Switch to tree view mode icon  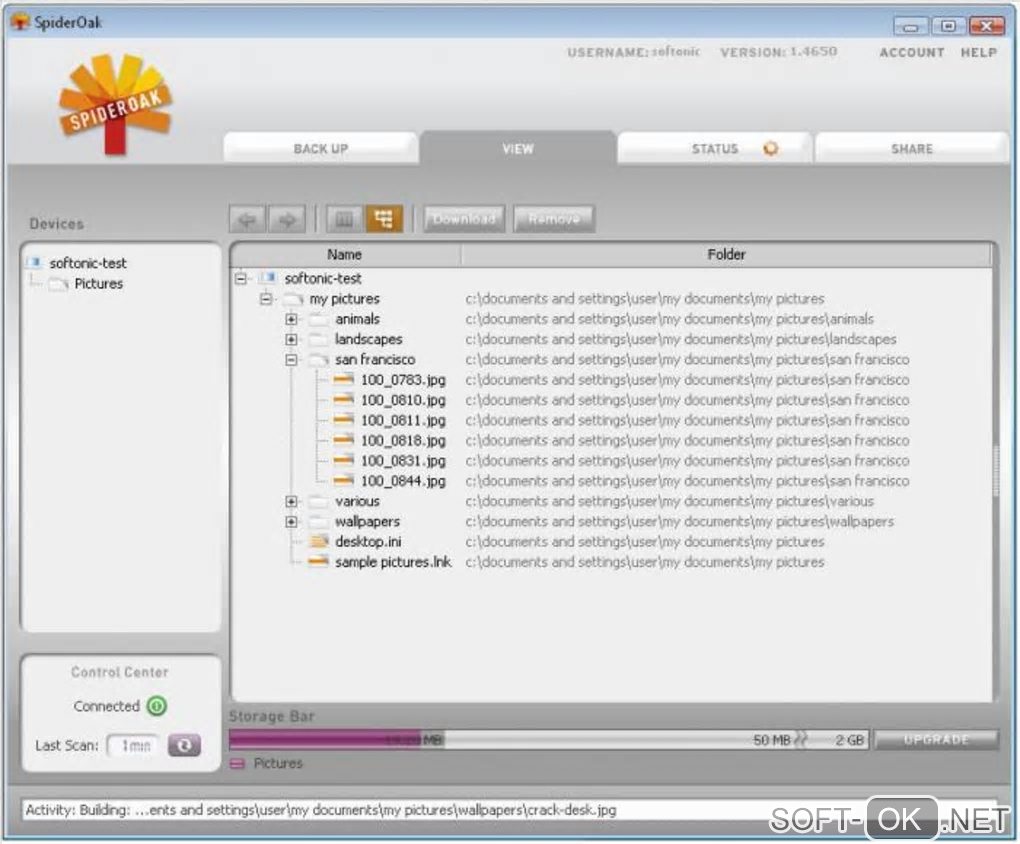[384, 219]
